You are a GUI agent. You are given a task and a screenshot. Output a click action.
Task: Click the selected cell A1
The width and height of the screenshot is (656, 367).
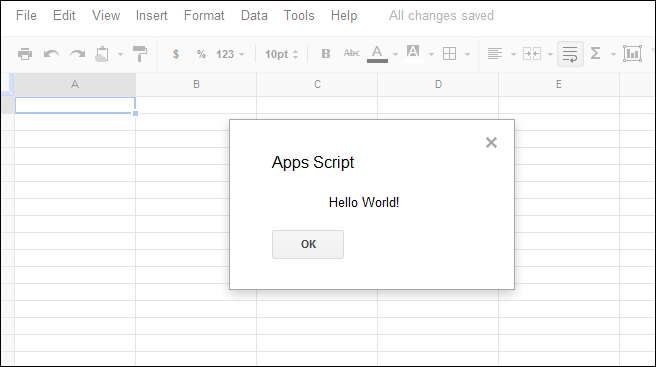click(x=75, y=105)
